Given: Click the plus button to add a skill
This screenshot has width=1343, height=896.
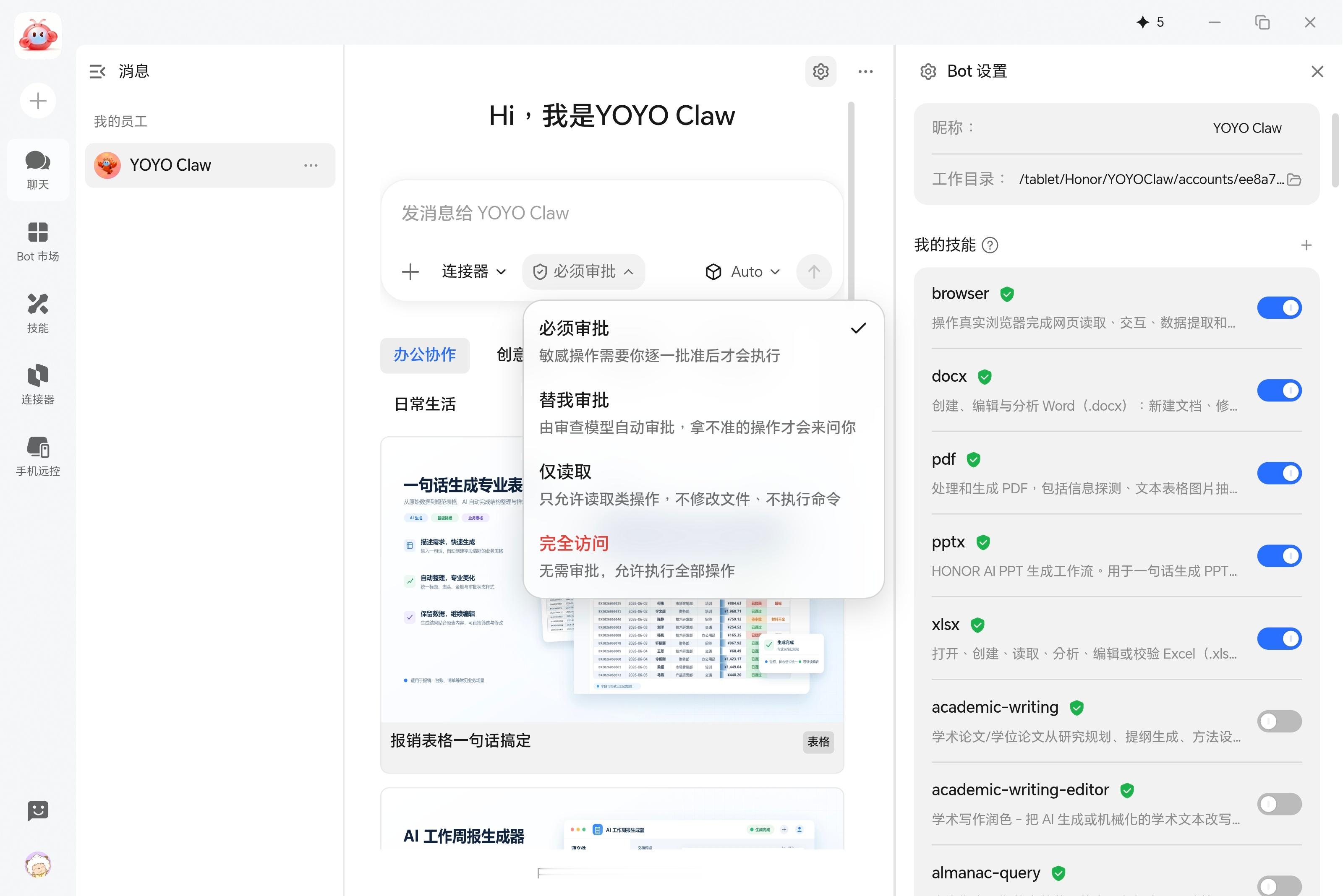Looking at the screenshot, I should [x=1306, y=245].
